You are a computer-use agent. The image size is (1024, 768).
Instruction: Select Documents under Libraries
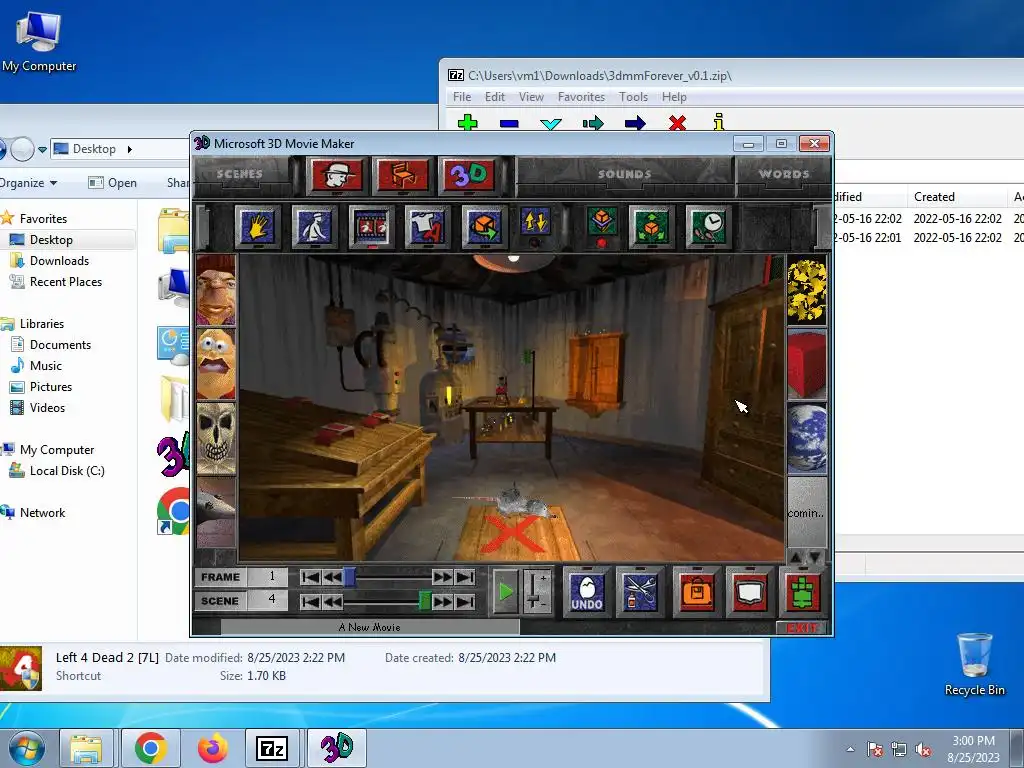pyautogui.click(x=60, y=344)
